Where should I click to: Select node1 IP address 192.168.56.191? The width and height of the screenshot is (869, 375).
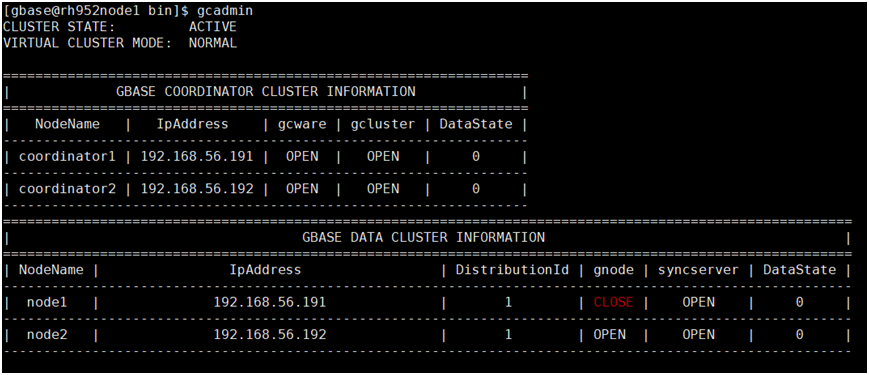point(270,302)
